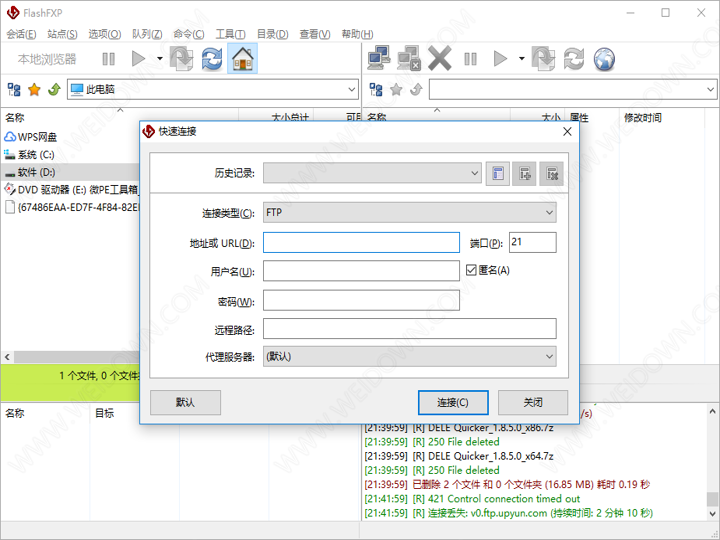
Task: Click the remote pane play icon
Action: 500,59
